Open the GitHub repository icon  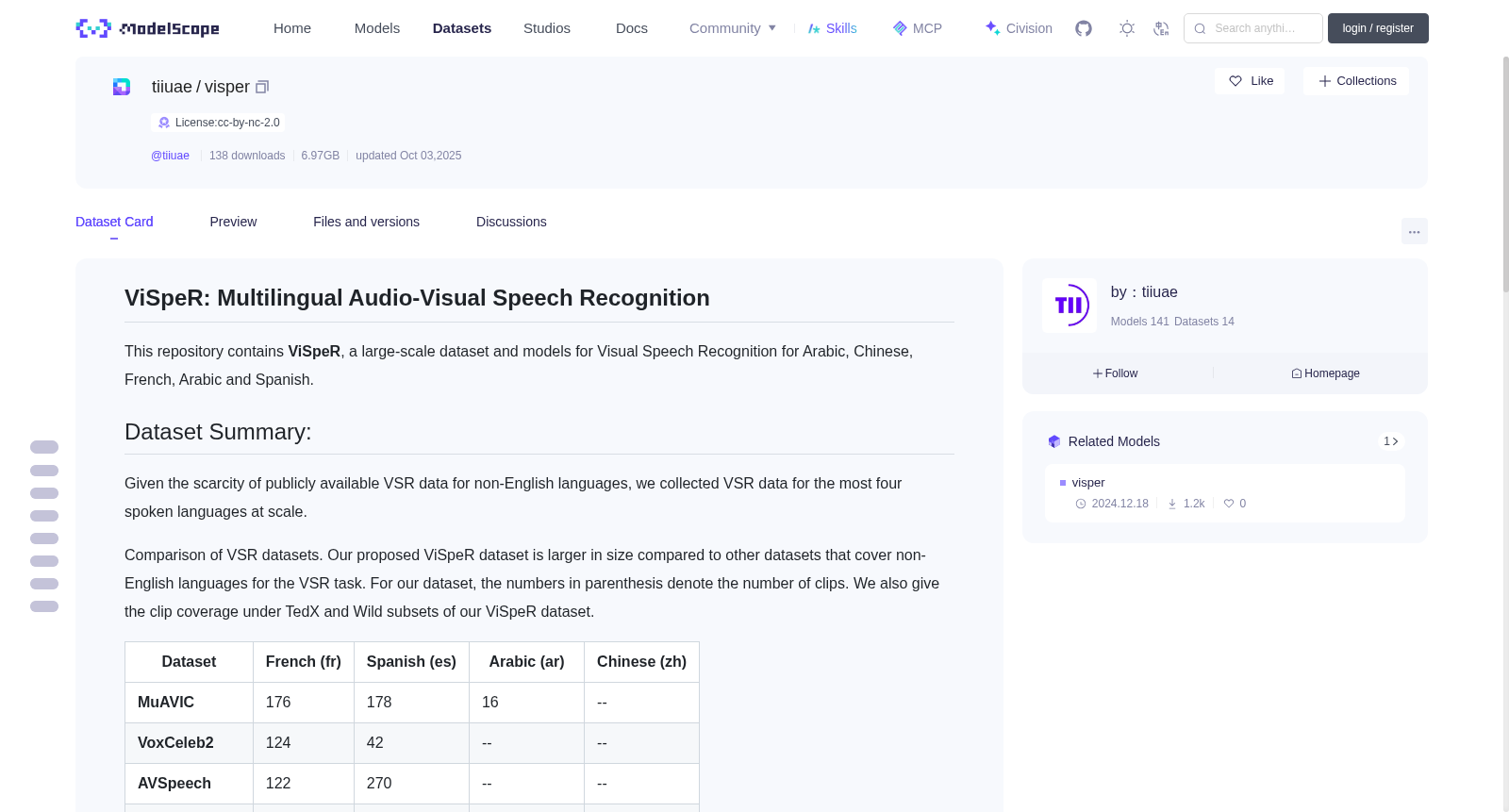click(1084, 28)
